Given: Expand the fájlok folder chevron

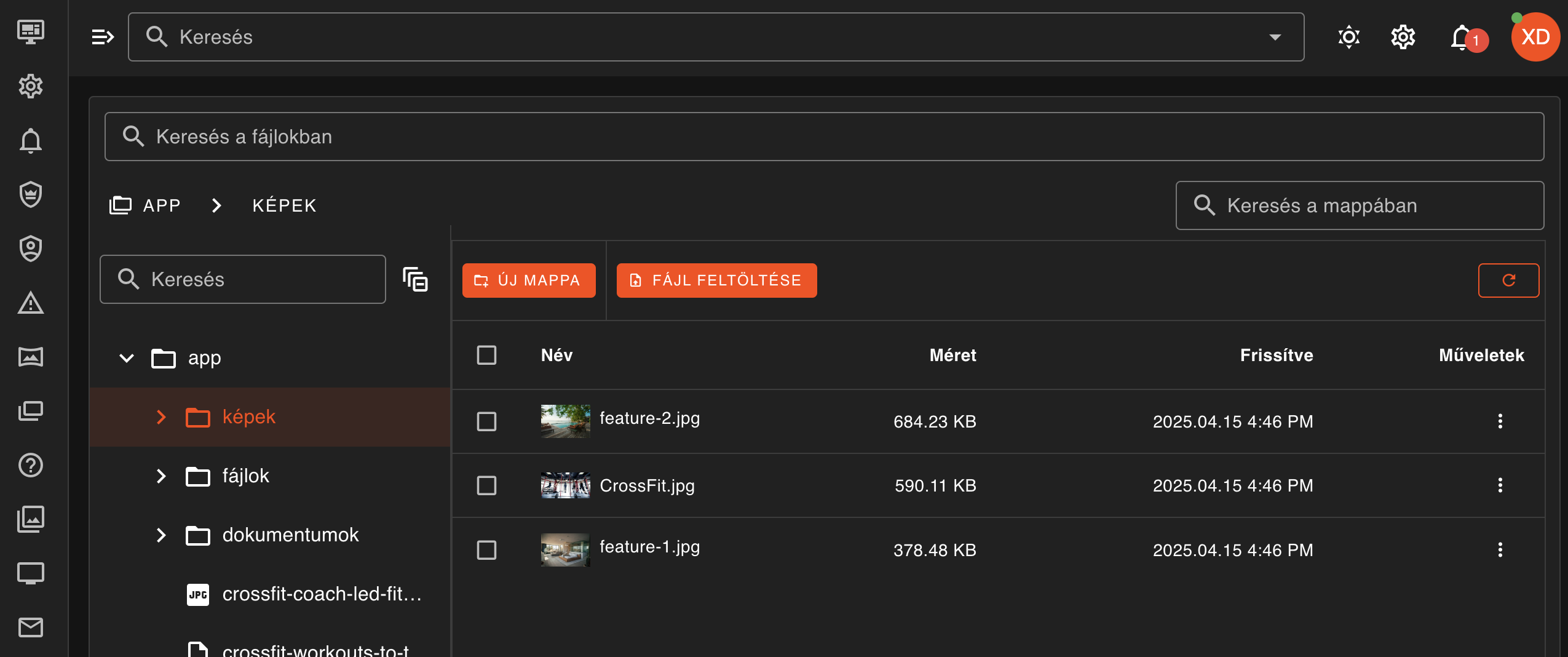Looking at the screenshot, I should [161, 476].
